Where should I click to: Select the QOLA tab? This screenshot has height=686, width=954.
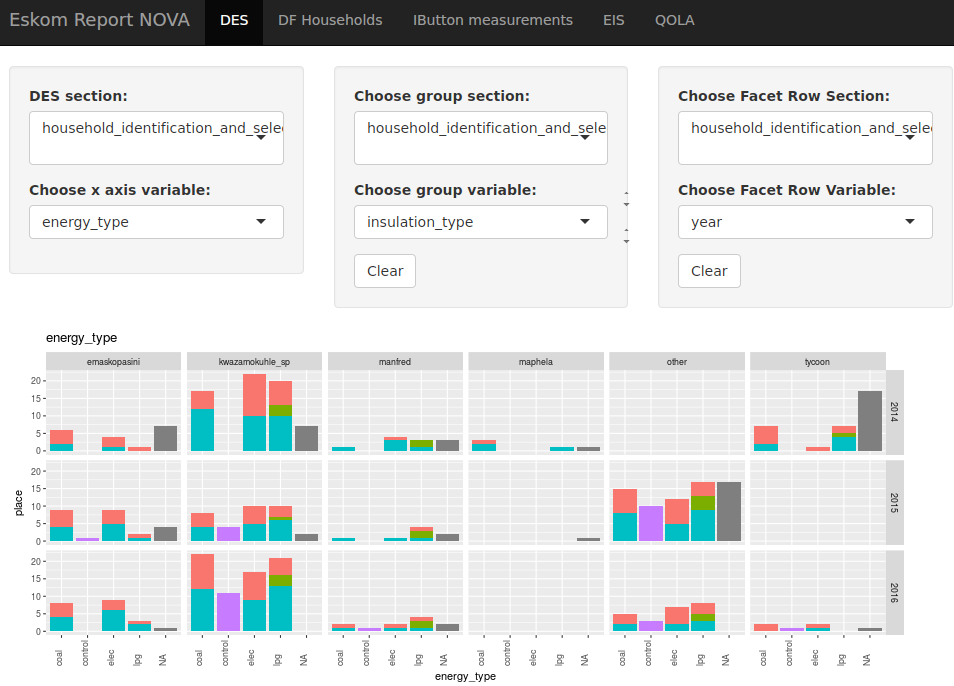point(674,20)
